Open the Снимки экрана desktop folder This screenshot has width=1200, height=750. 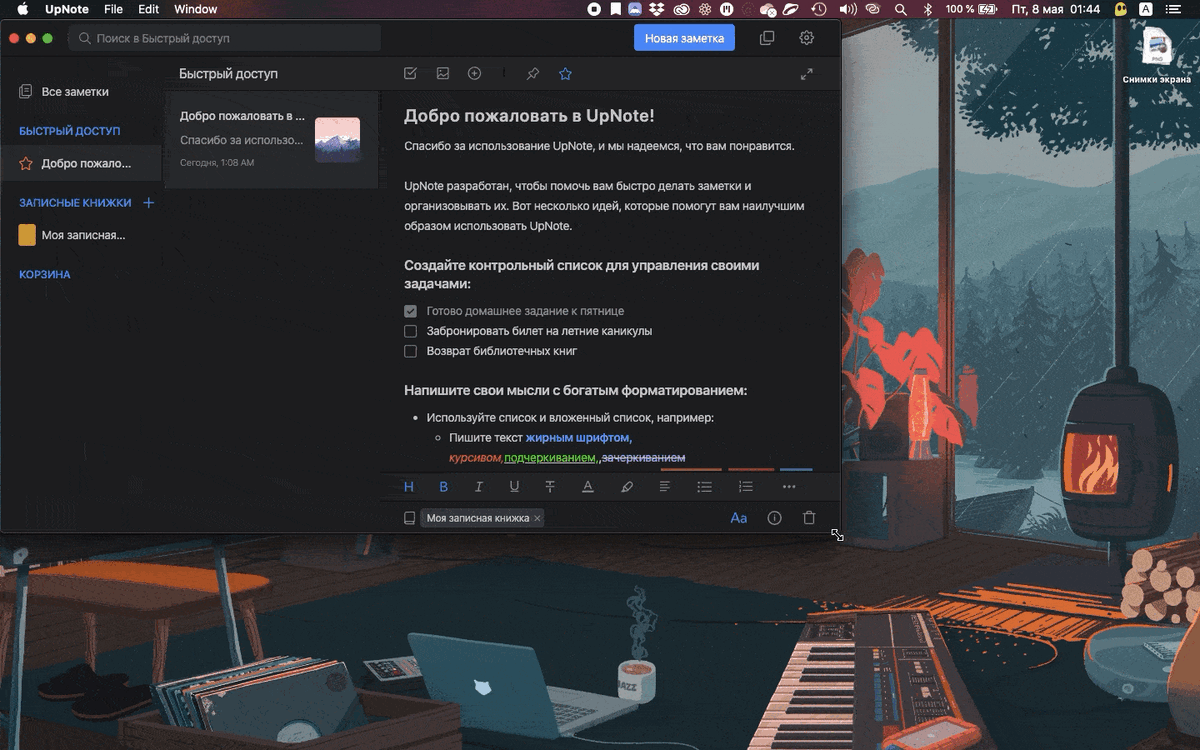pos(1156,55)
